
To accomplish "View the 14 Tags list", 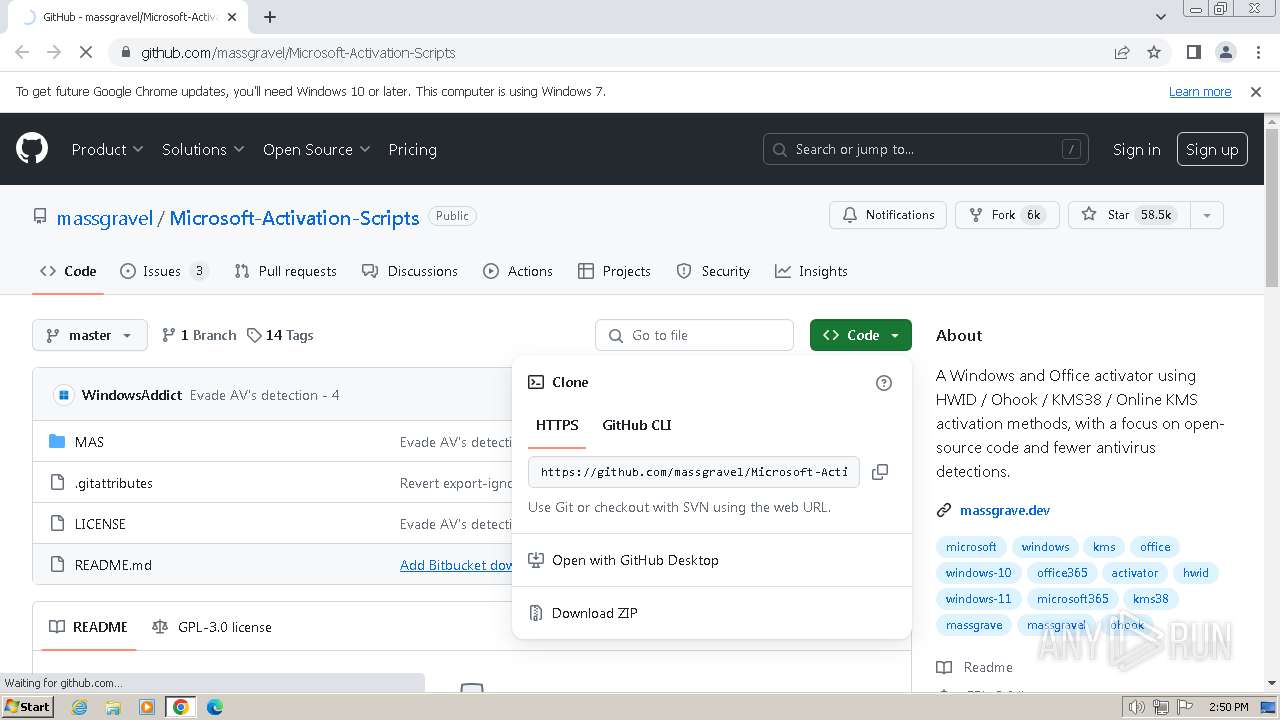I will pyautogui.click(x=280, y=335).
